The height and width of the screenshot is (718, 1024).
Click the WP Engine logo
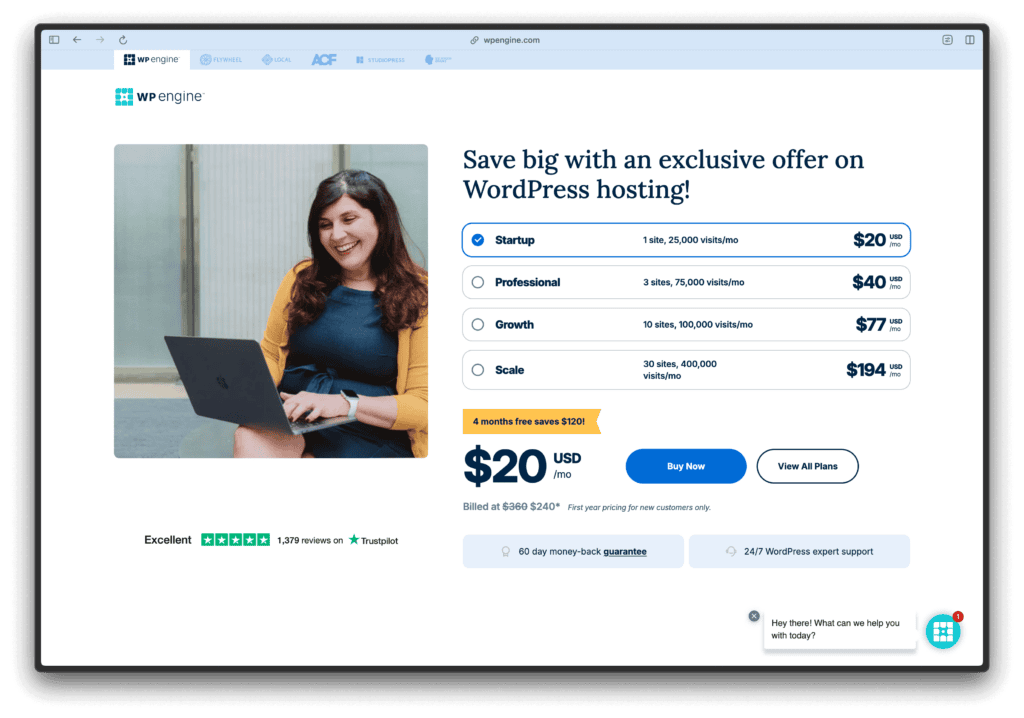click(x=159, y=97)
